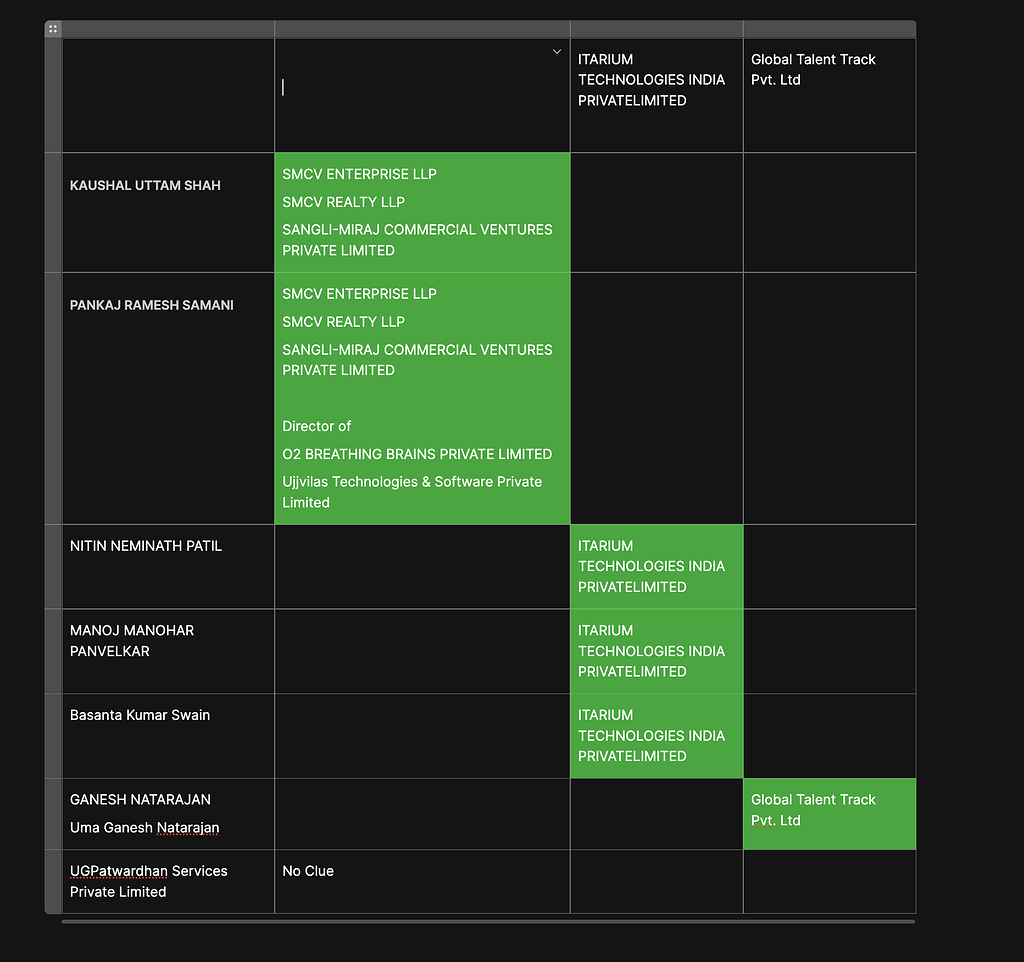Screen dimensions: 1024x962
Task: Click the green Global Talent Track cell
Action: click(829, 814)
